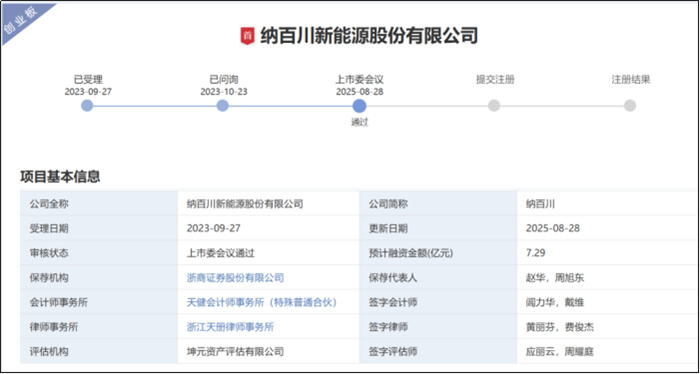Open the 浙江天册律师事务所 law firm link
The height and width of the screenshot is (374, 700).
point(230,327)
